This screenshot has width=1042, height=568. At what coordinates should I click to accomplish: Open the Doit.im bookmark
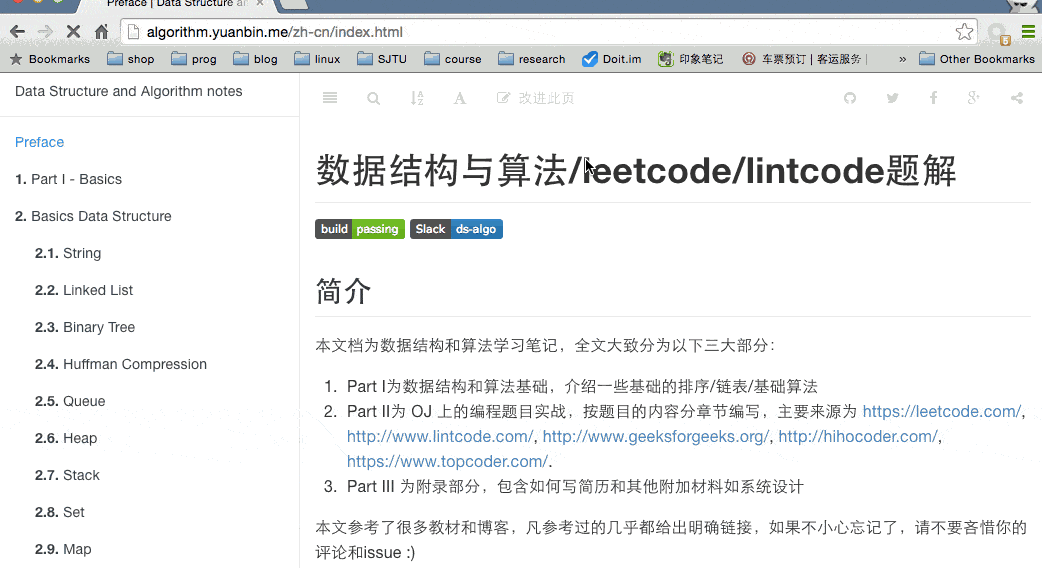coord(611,59)
